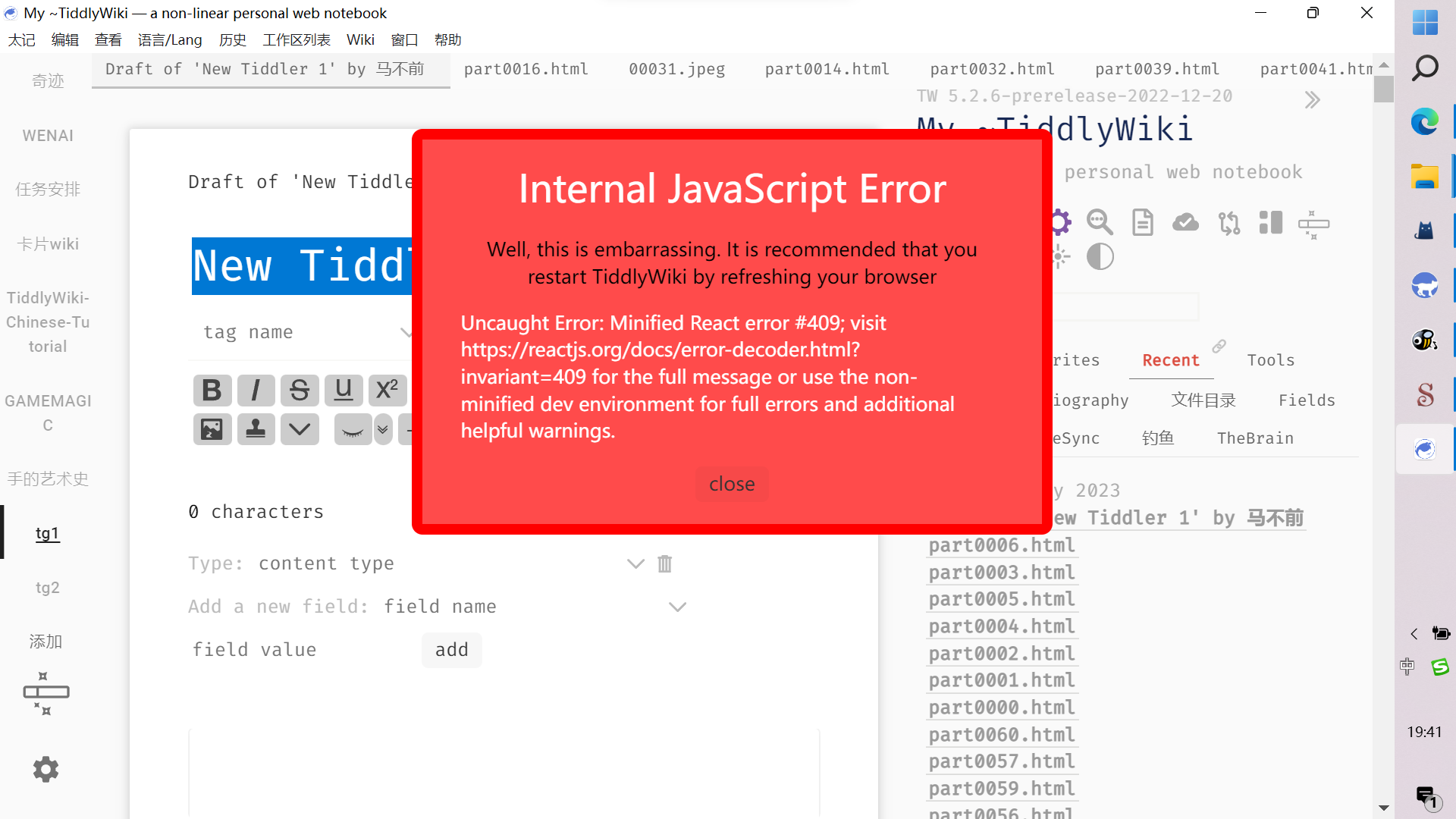Collapse sidebar with the double chevron
The height and width of the screenshot is (819, 1456).
coord(1313,100)
